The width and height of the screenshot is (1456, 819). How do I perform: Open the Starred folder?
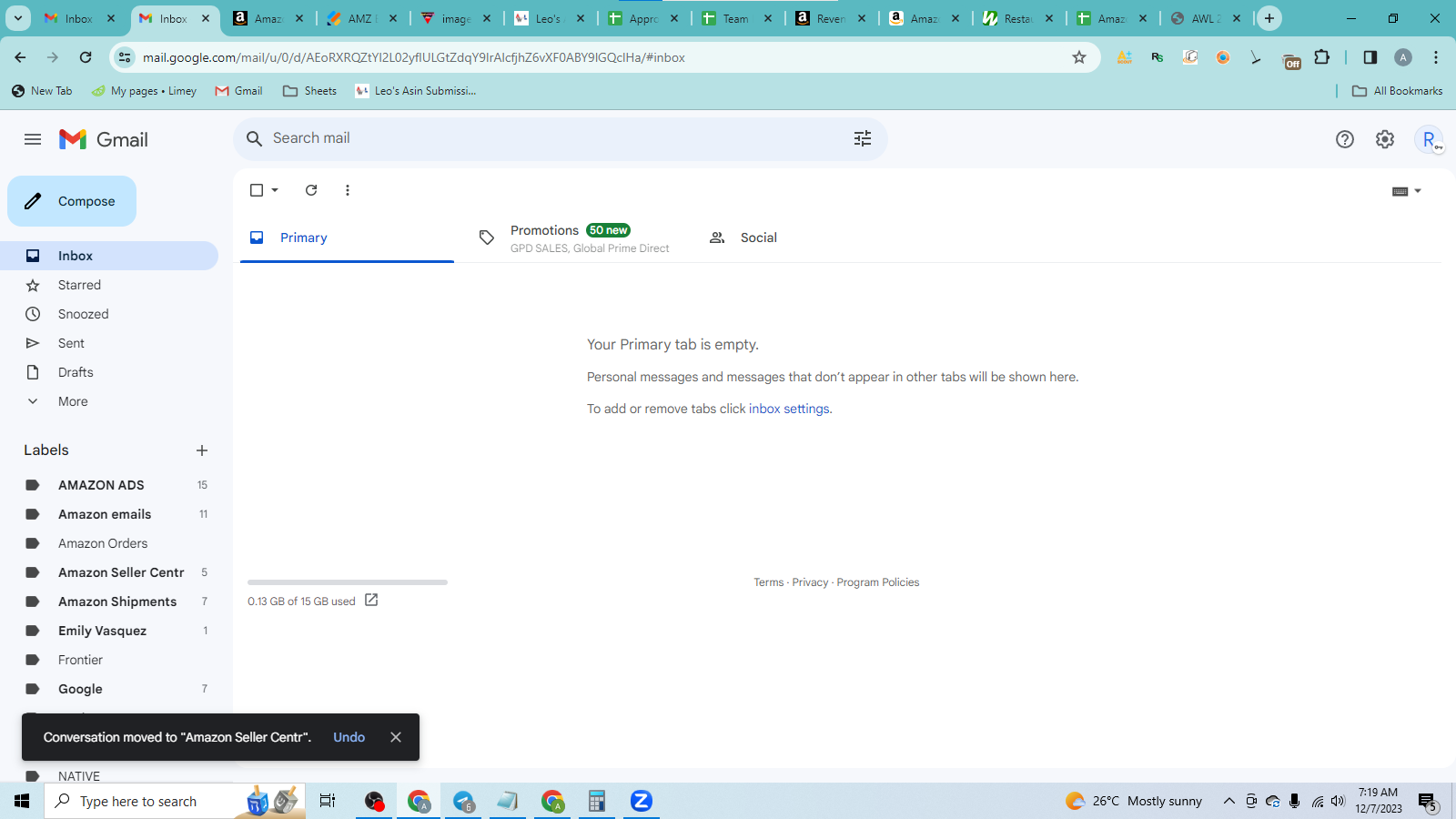coord(109,285)
